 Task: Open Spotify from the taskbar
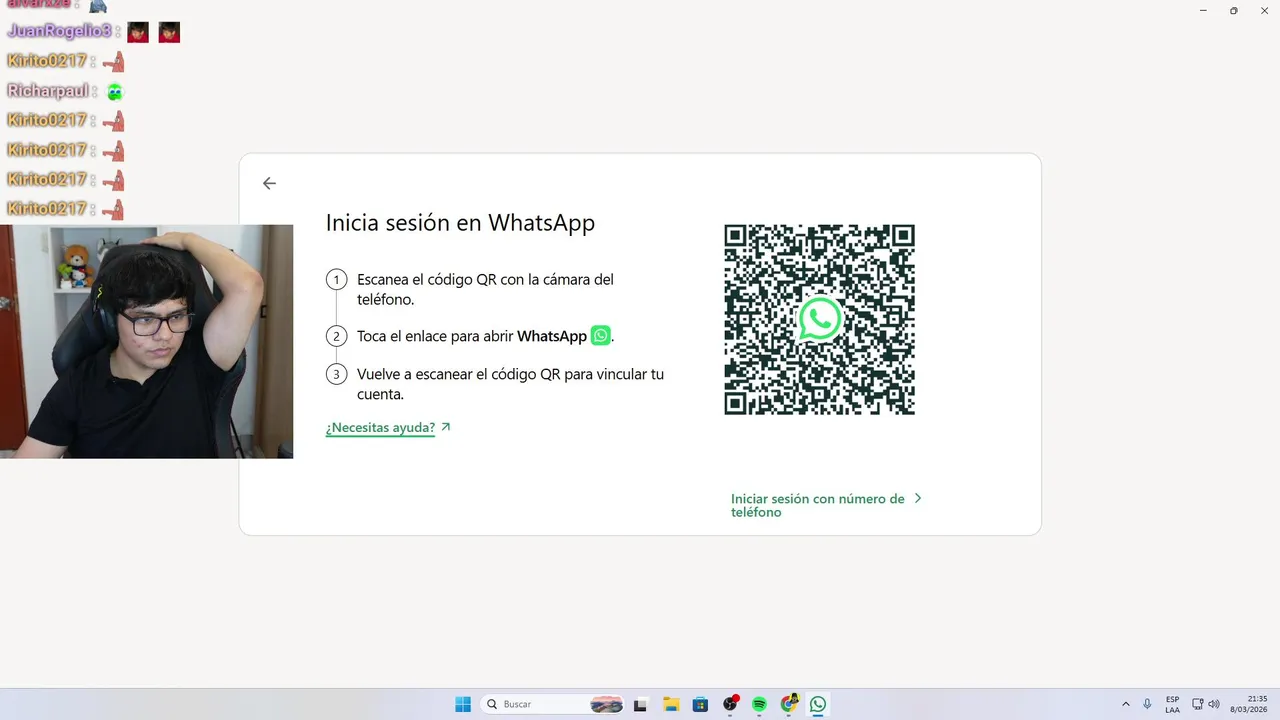(x=759, y=704)
